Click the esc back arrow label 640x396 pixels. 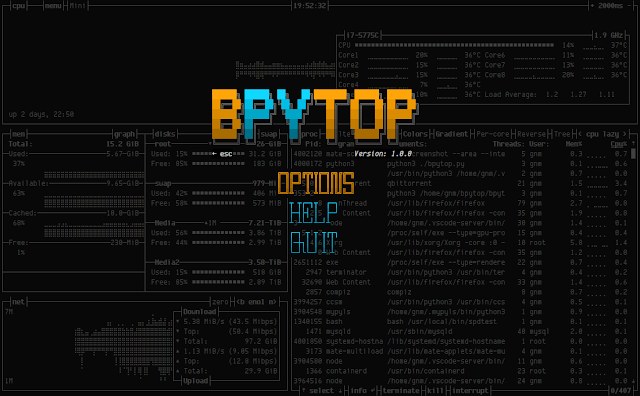pyautogui.click(x=222, y=154)
